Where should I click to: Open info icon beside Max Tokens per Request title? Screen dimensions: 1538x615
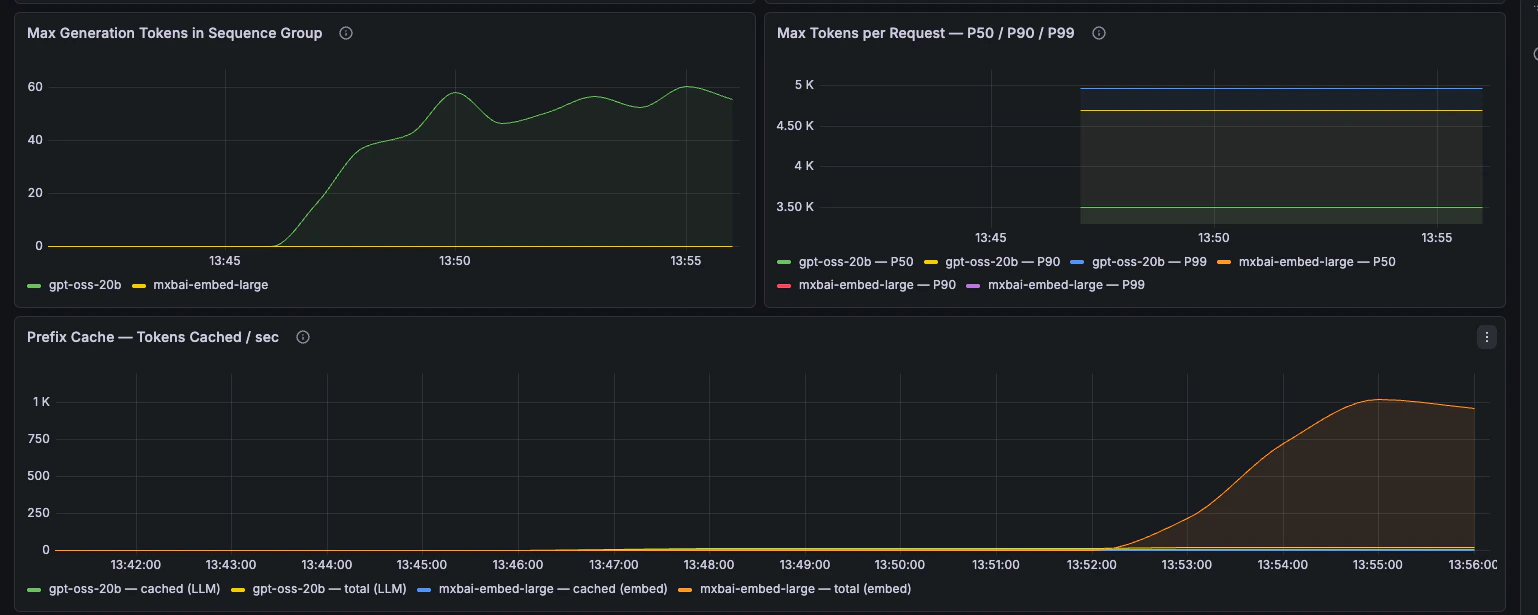tap(1098, 33)
